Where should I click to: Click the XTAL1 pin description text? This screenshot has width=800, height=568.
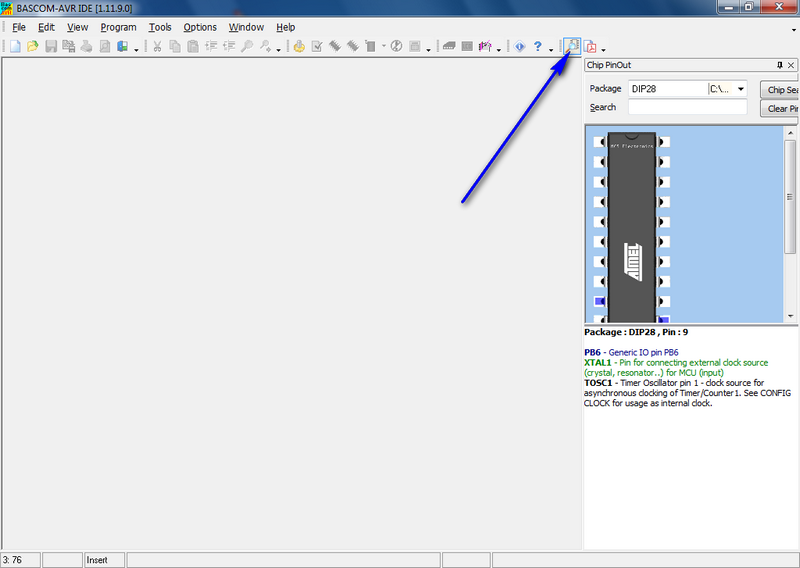point(676,367)
